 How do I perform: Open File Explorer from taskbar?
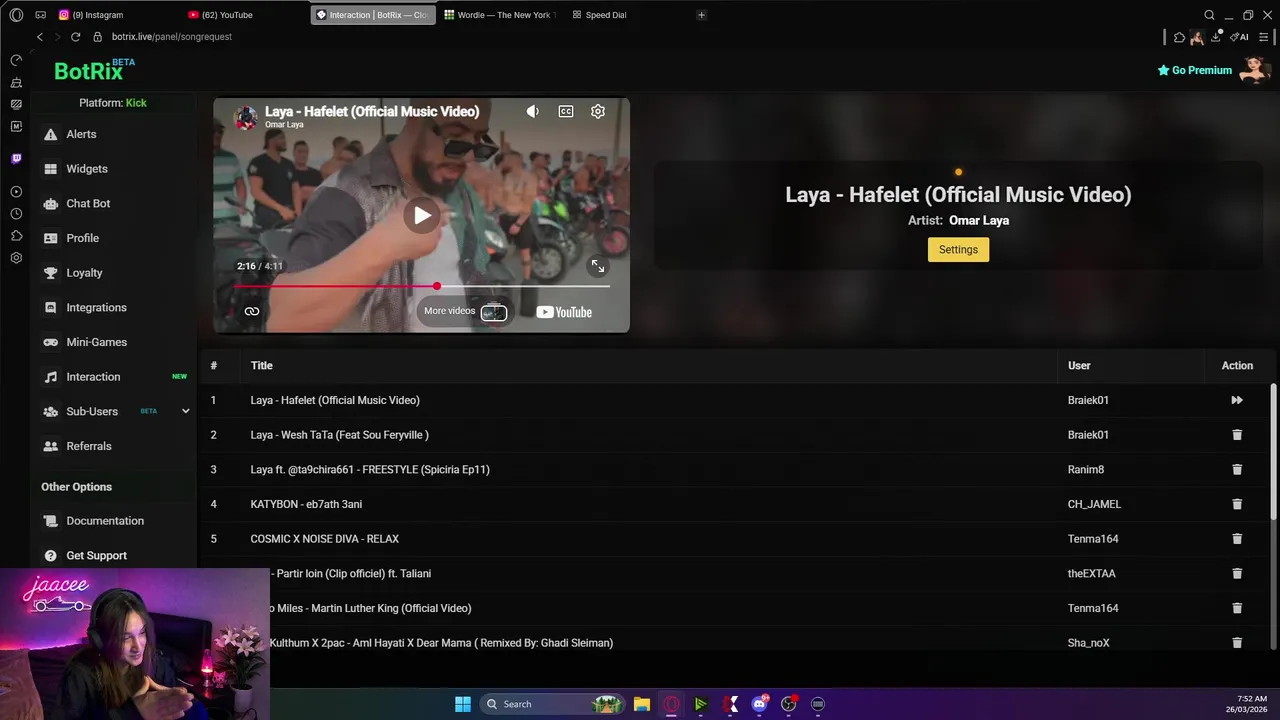(x=642, y=704)
